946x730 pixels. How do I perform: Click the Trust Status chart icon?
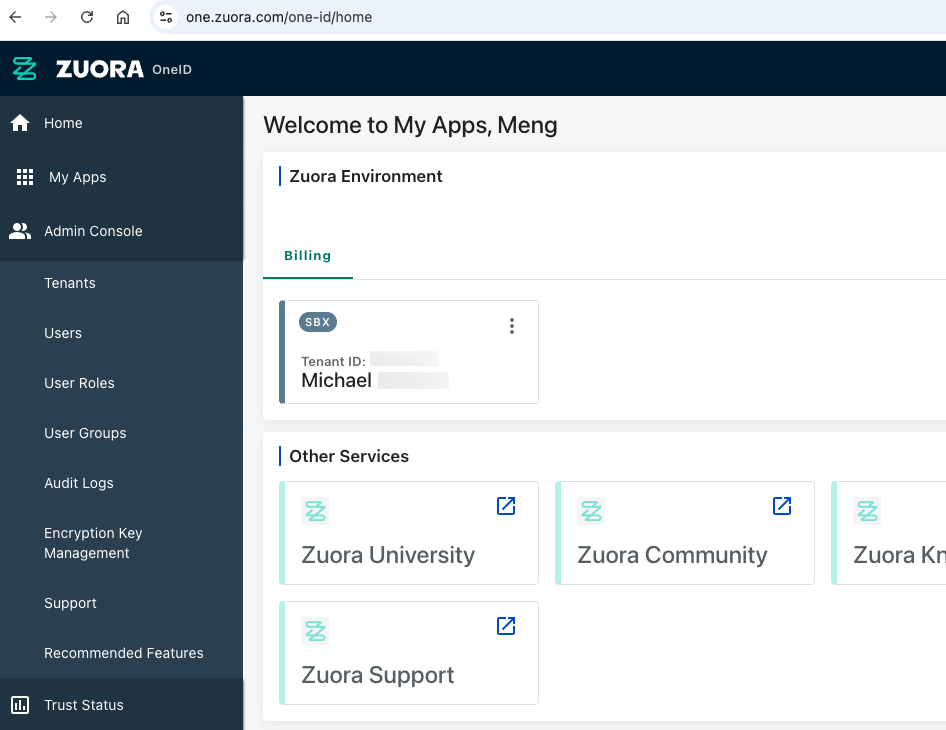tap(20, 705)
